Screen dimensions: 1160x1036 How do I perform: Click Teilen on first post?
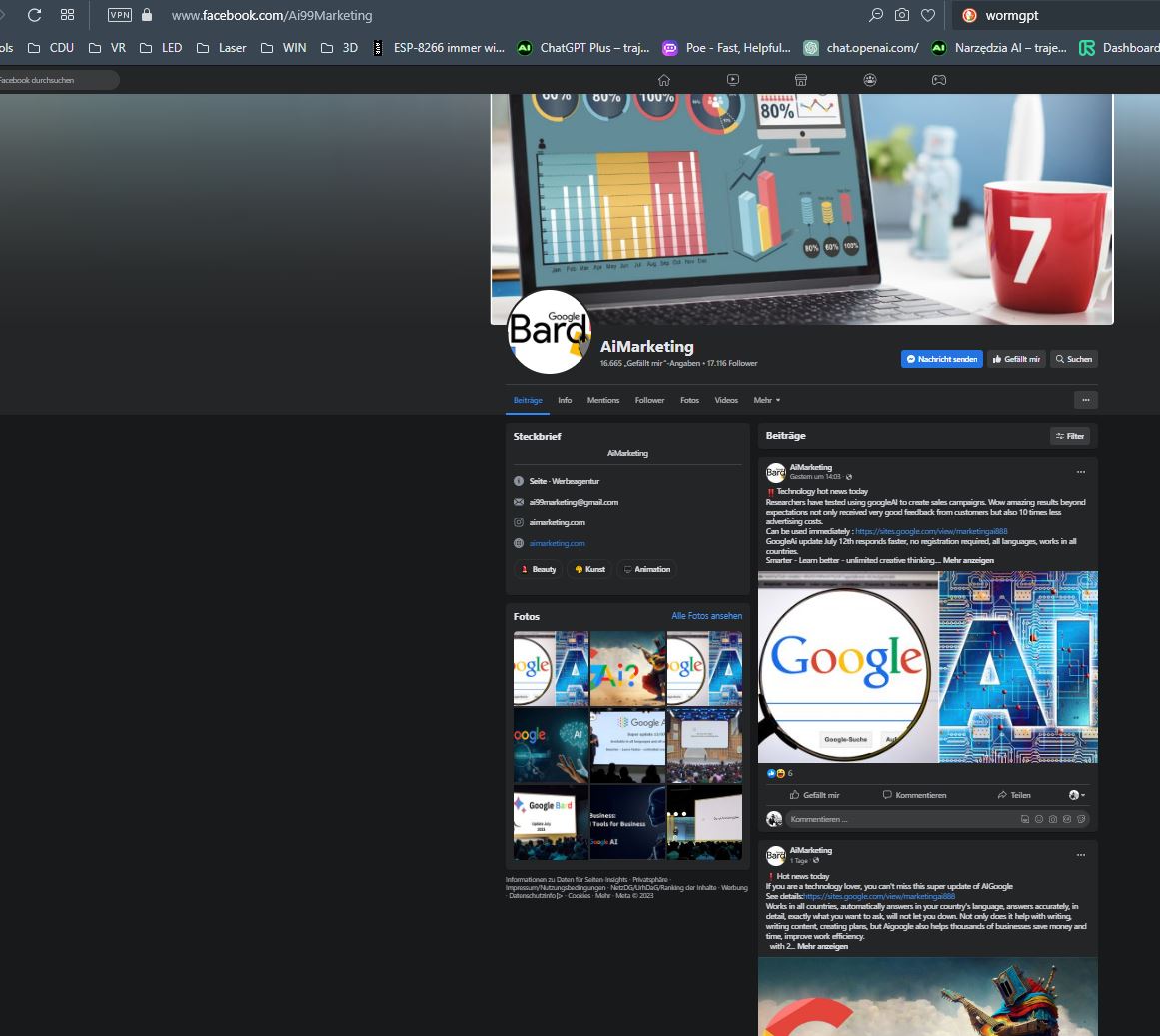1013,795
